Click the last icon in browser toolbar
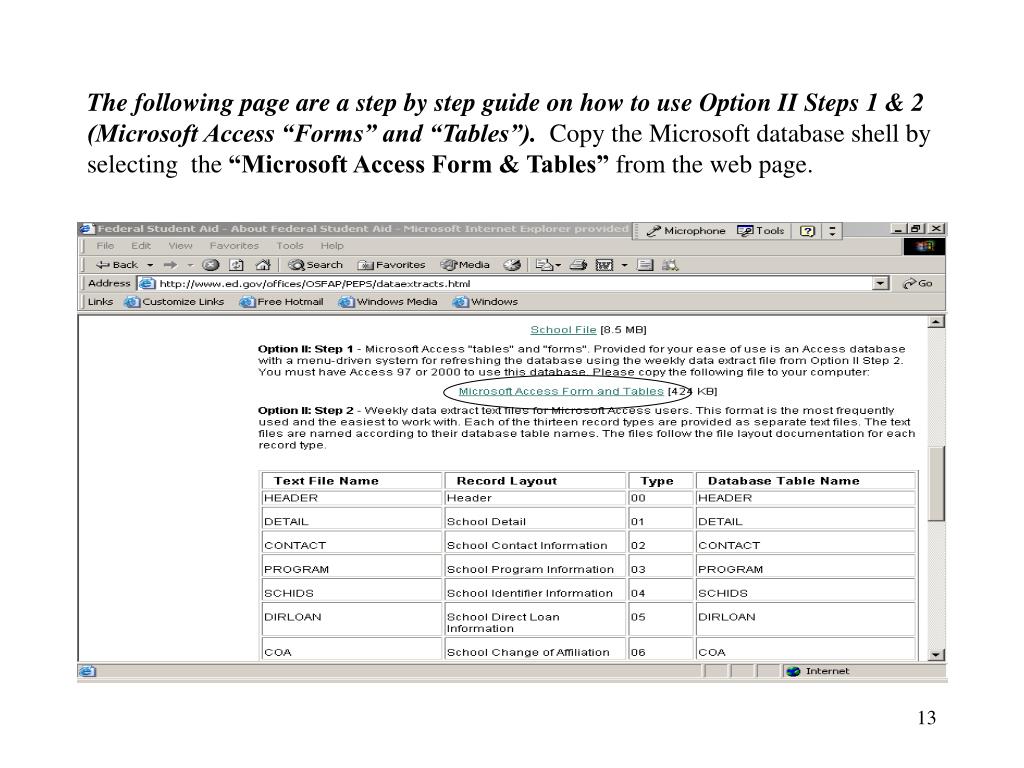The width and height of the screenshot is (1024, 768). 670,265
